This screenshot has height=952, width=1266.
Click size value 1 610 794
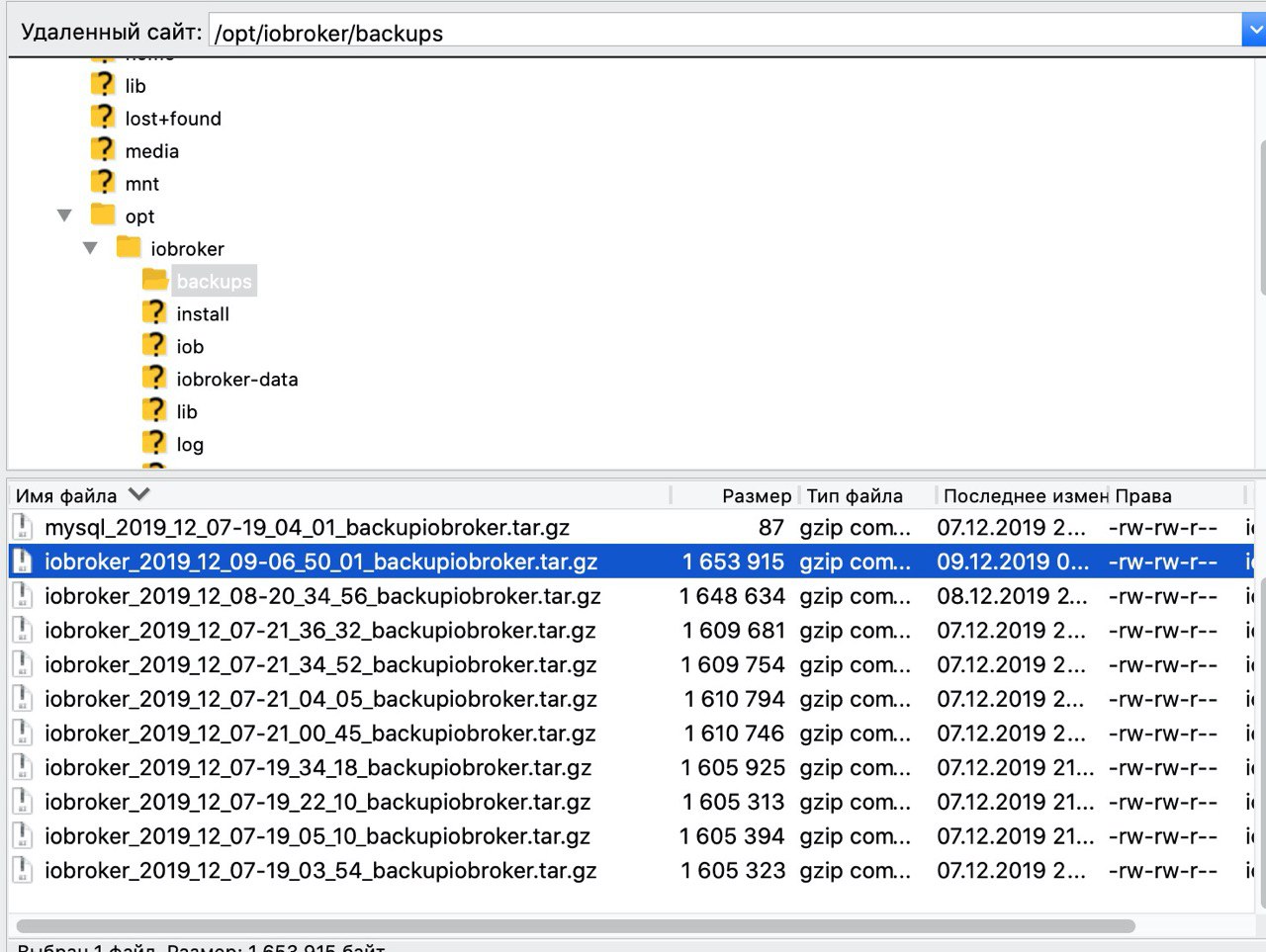735,699
